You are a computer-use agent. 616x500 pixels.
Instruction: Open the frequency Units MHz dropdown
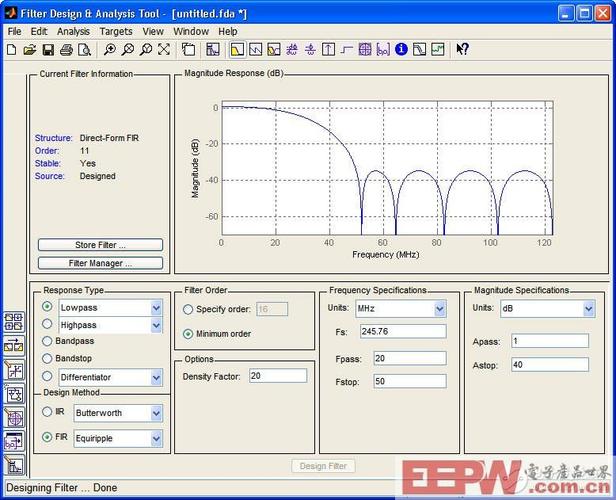point(440,309)
